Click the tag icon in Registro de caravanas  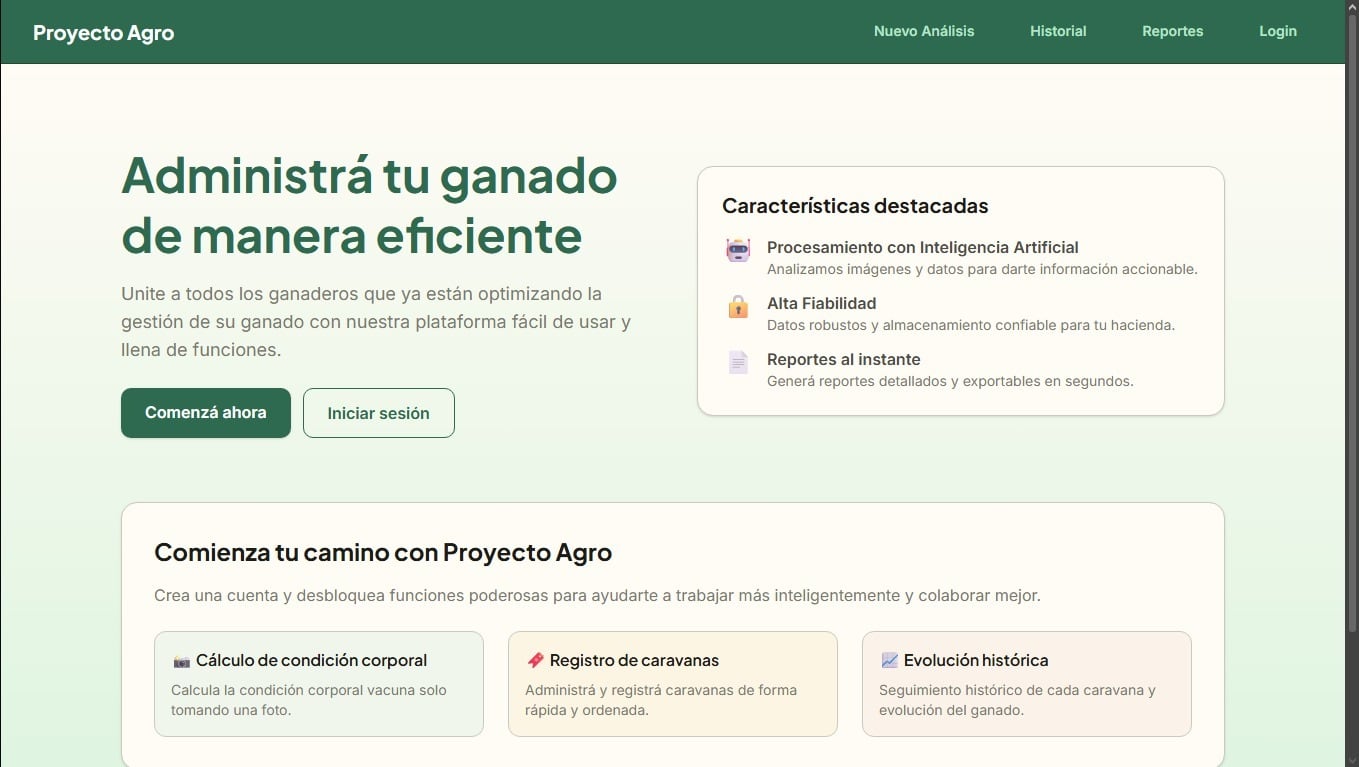(535, 661)
